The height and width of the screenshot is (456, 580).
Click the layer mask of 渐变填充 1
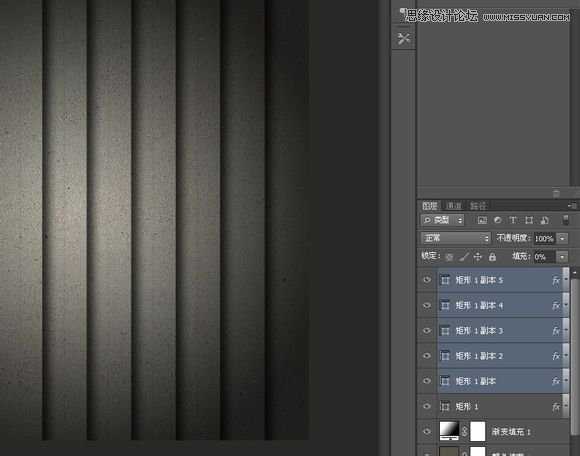477,431
